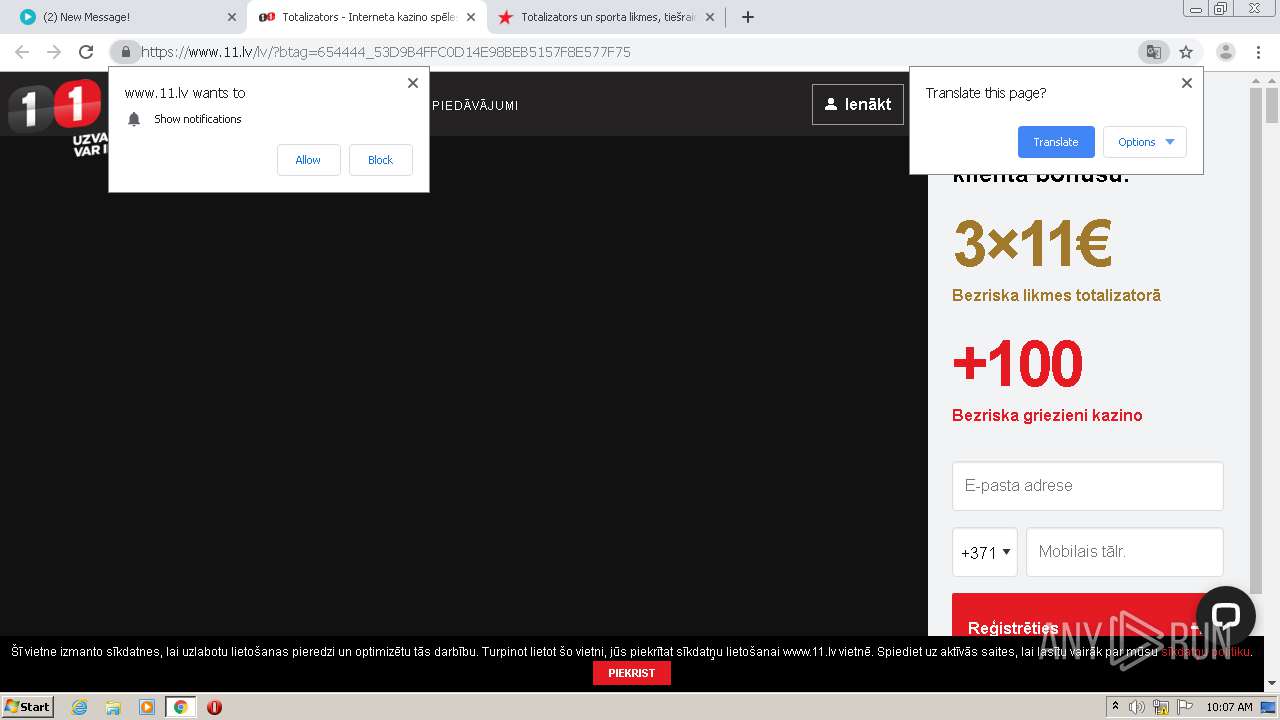Click the Ienākt login button
Screen dimensions: 1280x720
858,104
